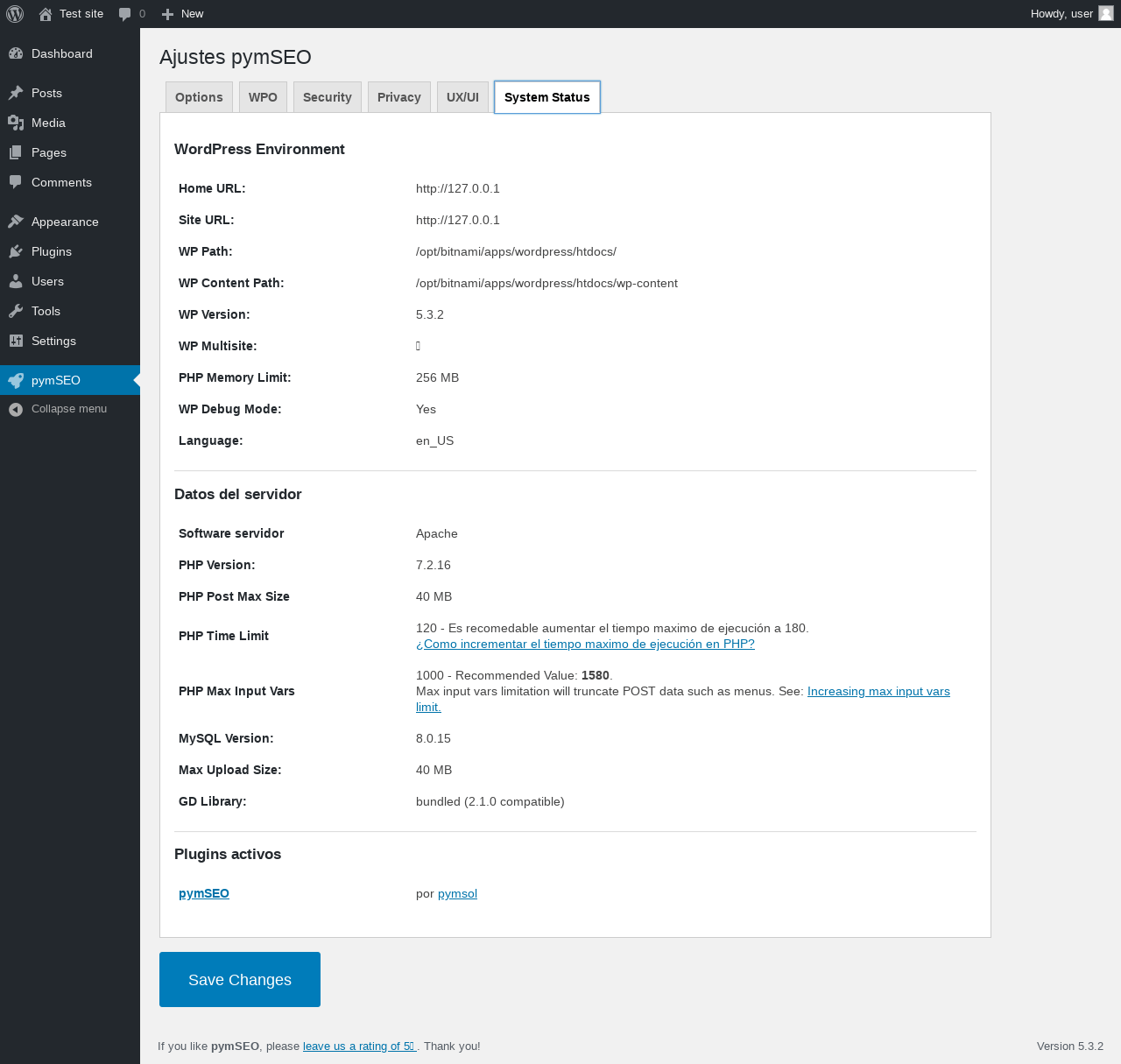The width and height of the screenshot is (1121, 1064).
Task: Click the user avatar in top bar
Action: point(1106,13)
